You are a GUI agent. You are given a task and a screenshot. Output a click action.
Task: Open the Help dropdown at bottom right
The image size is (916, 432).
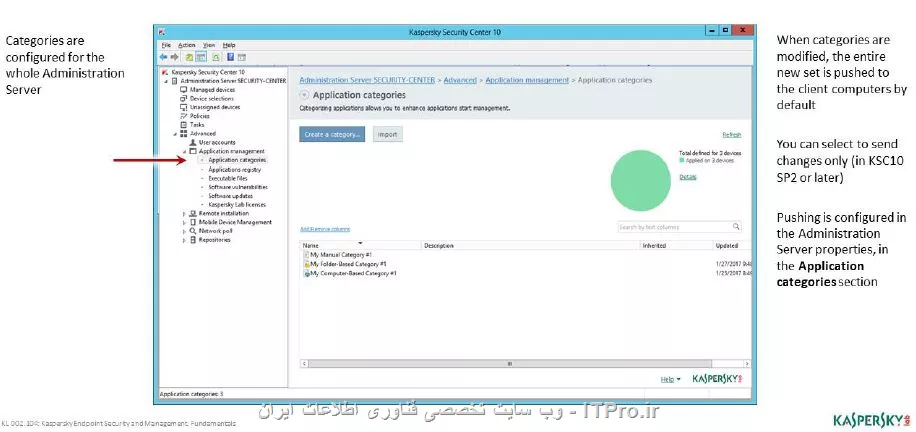[671, 379]
